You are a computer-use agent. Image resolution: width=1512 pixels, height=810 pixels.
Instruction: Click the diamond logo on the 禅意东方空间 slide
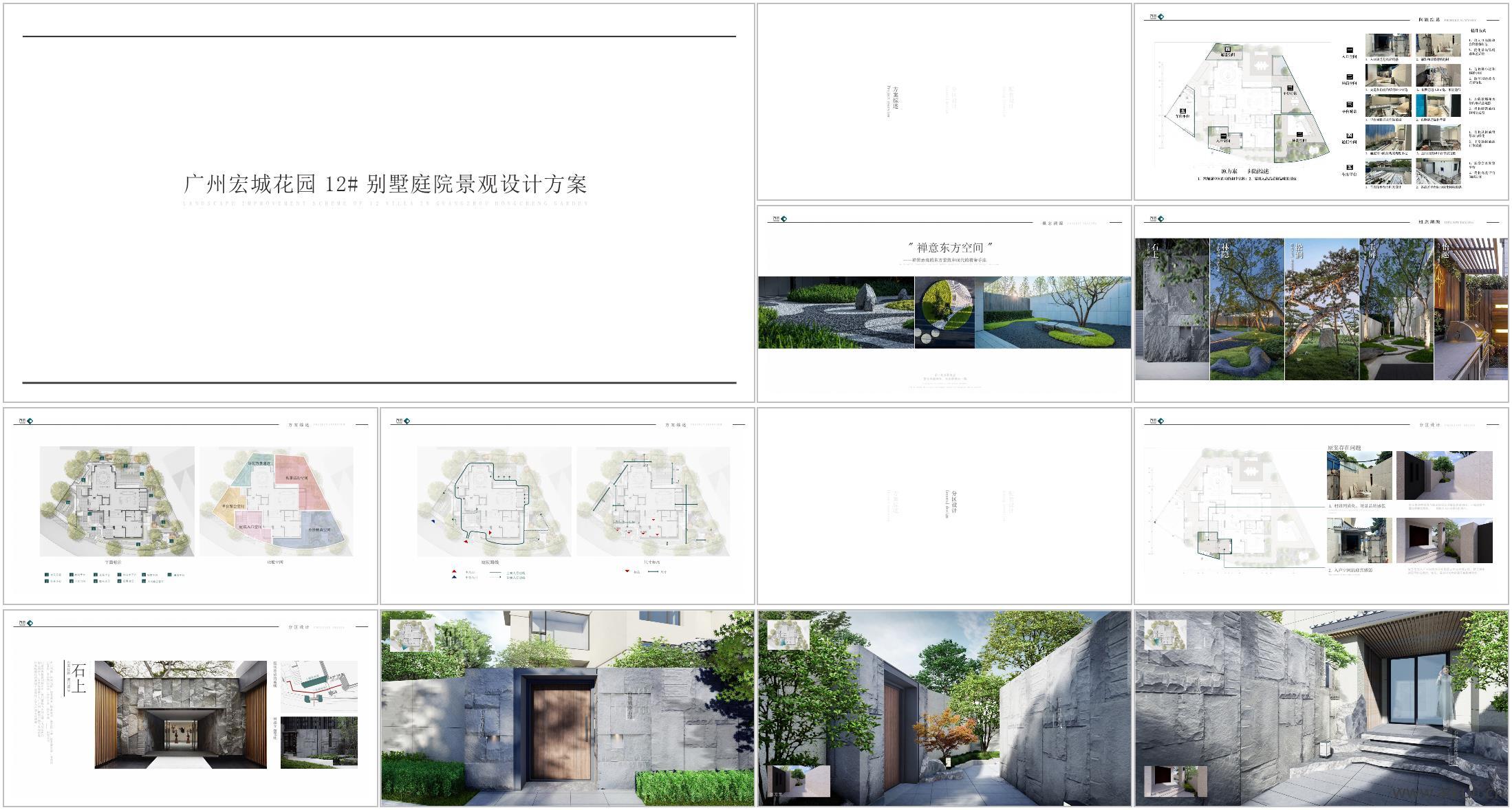pos(784,219)
